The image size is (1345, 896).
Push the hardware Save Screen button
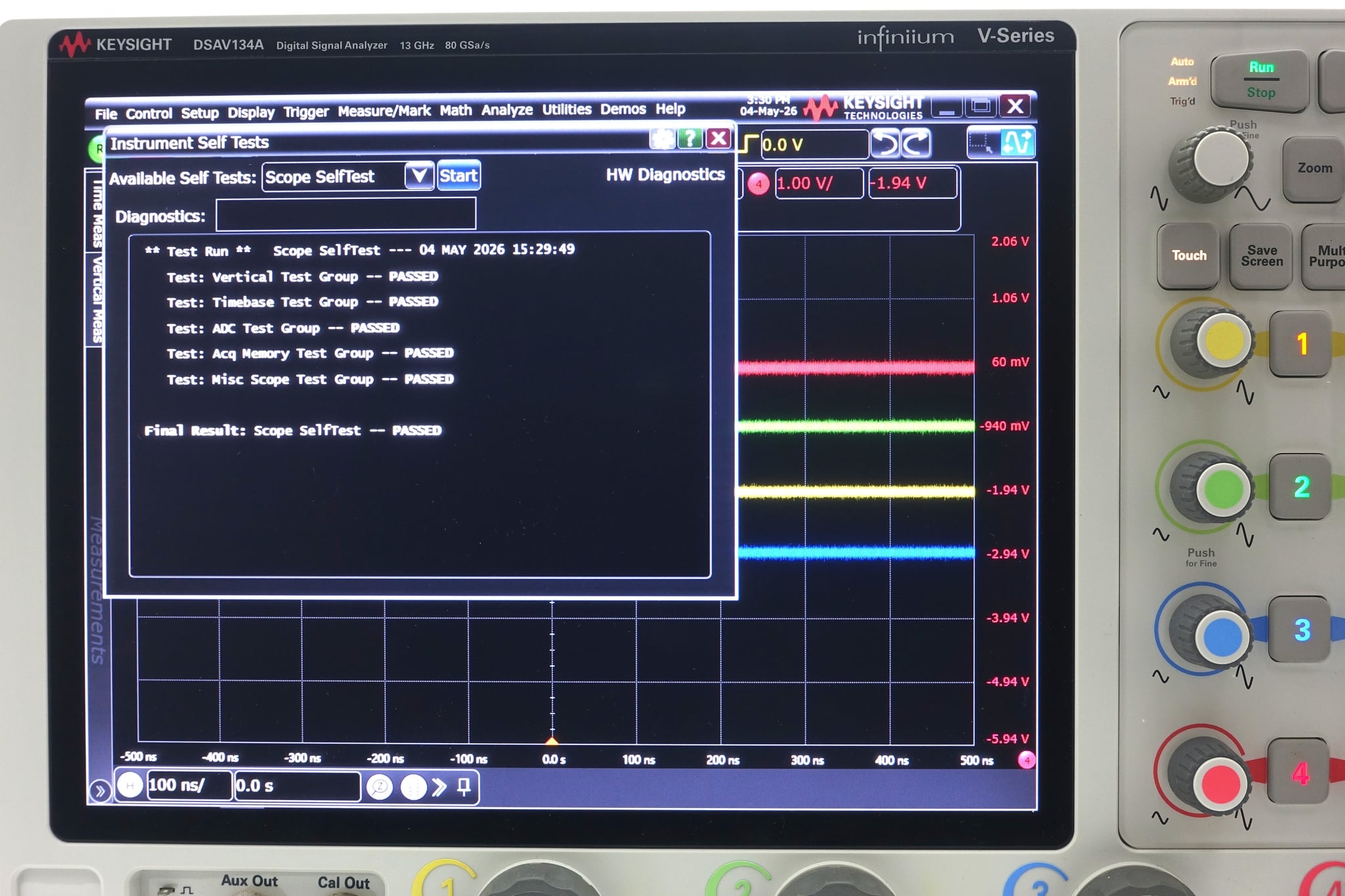[1261, 255]
